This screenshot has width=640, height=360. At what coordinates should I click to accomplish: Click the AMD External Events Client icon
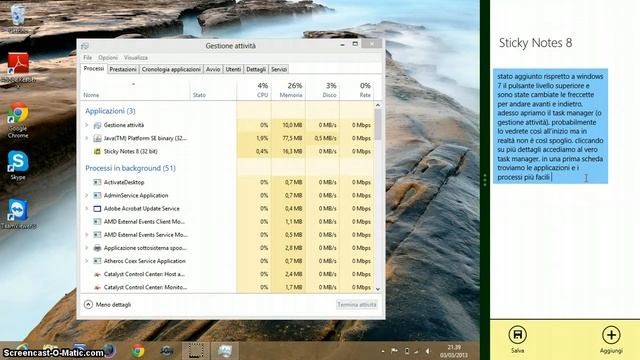[97, 222]
